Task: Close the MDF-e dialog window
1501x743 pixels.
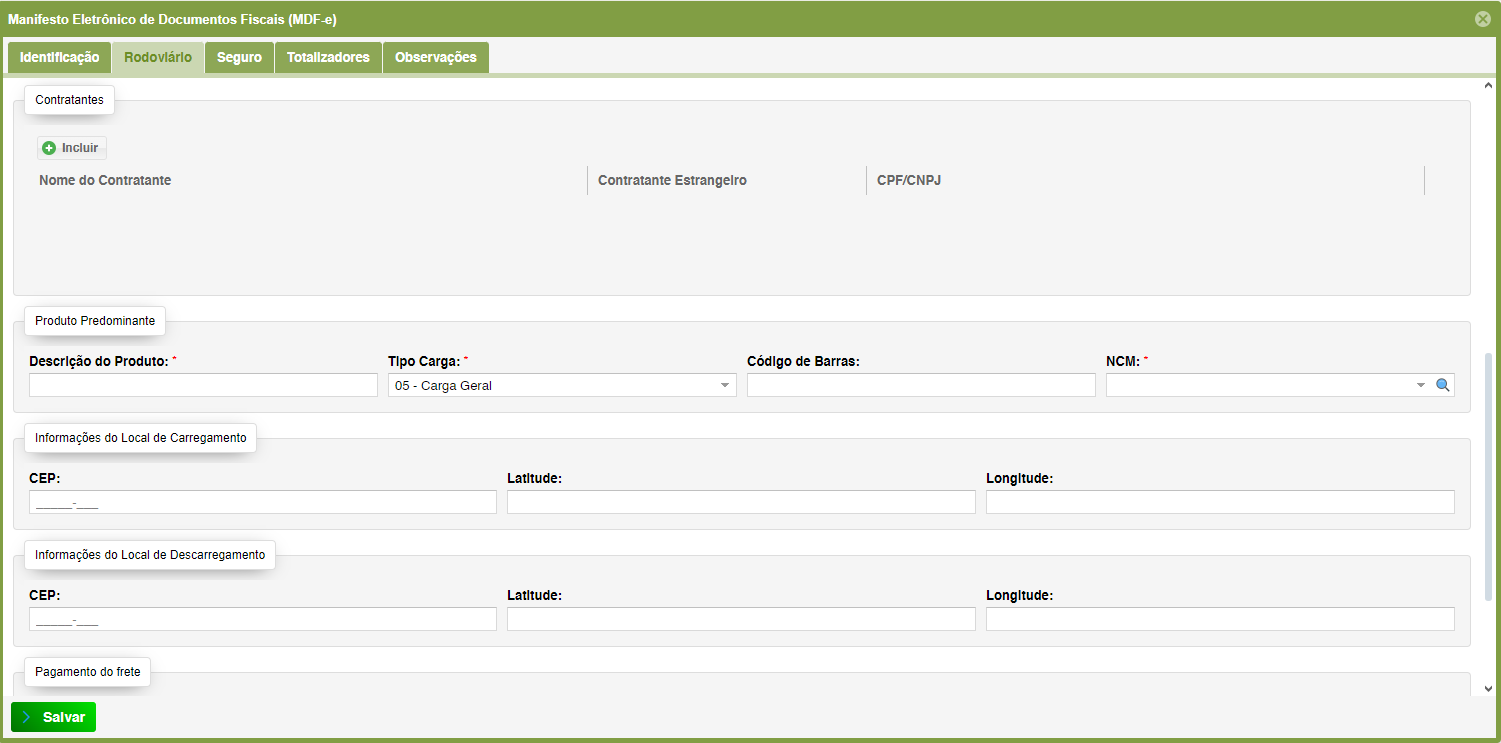Action: pos(1482,19)
